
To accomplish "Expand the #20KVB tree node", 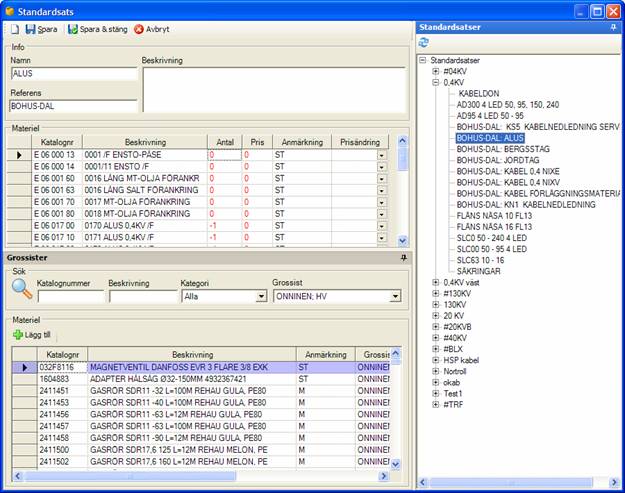I will click(436, 327).
